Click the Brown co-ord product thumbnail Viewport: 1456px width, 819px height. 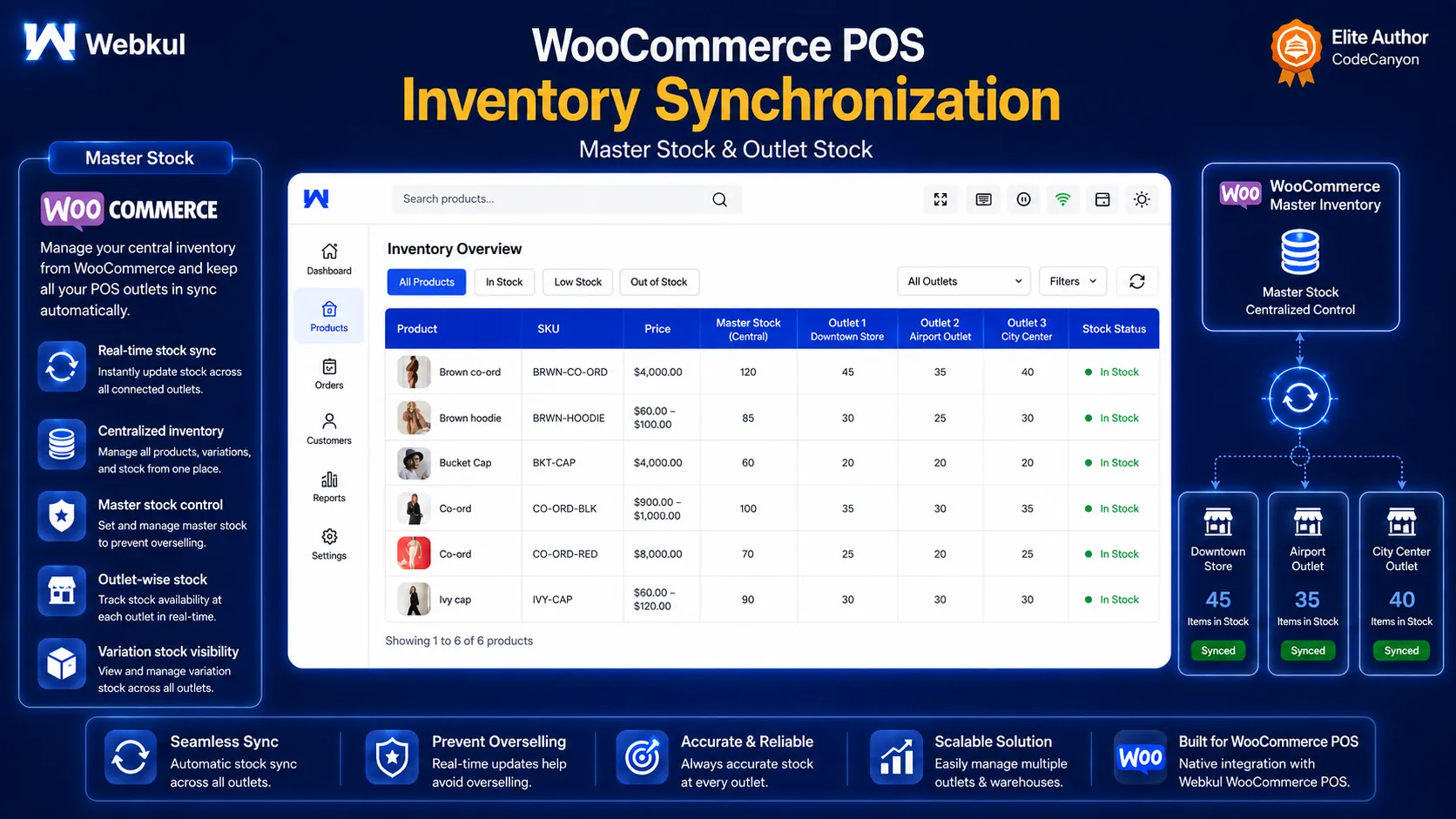click(x=414, y=372)
